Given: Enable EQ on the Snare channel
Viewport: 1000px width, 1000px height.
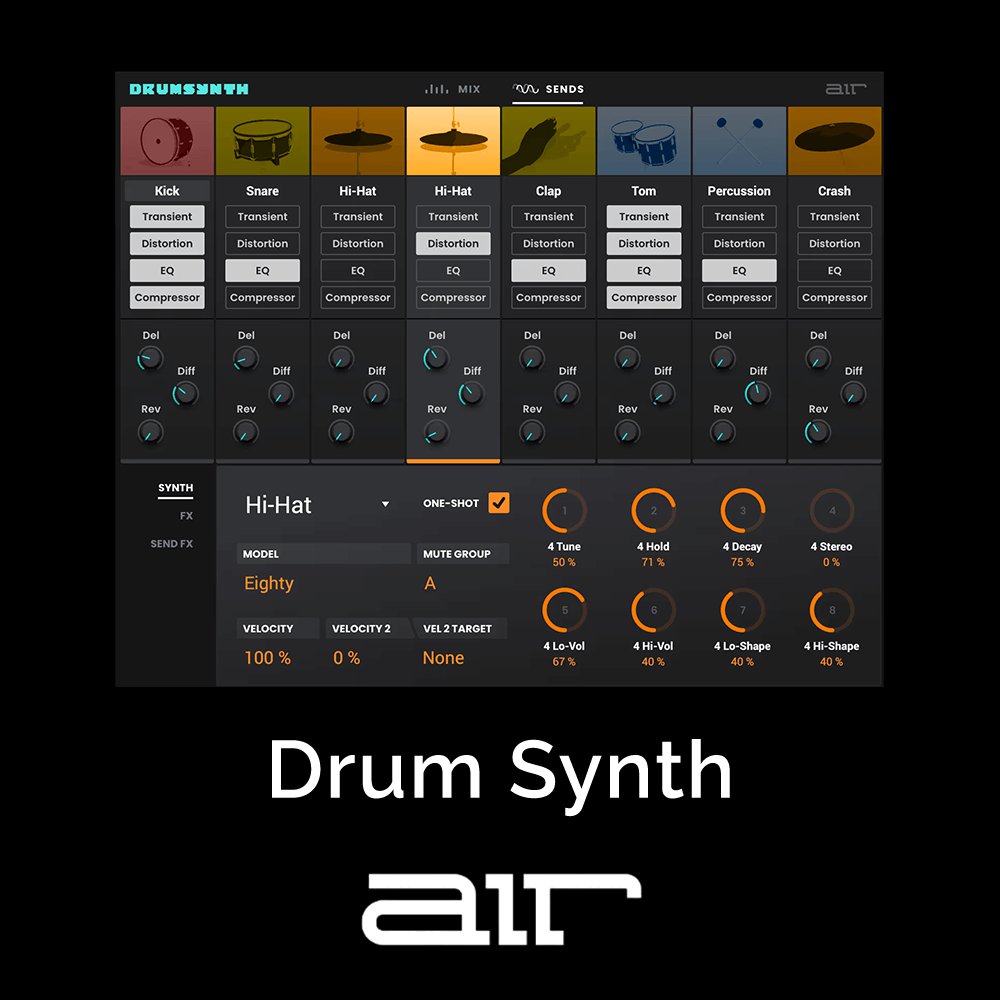Looking at the screenshot, I should (262, 270).
